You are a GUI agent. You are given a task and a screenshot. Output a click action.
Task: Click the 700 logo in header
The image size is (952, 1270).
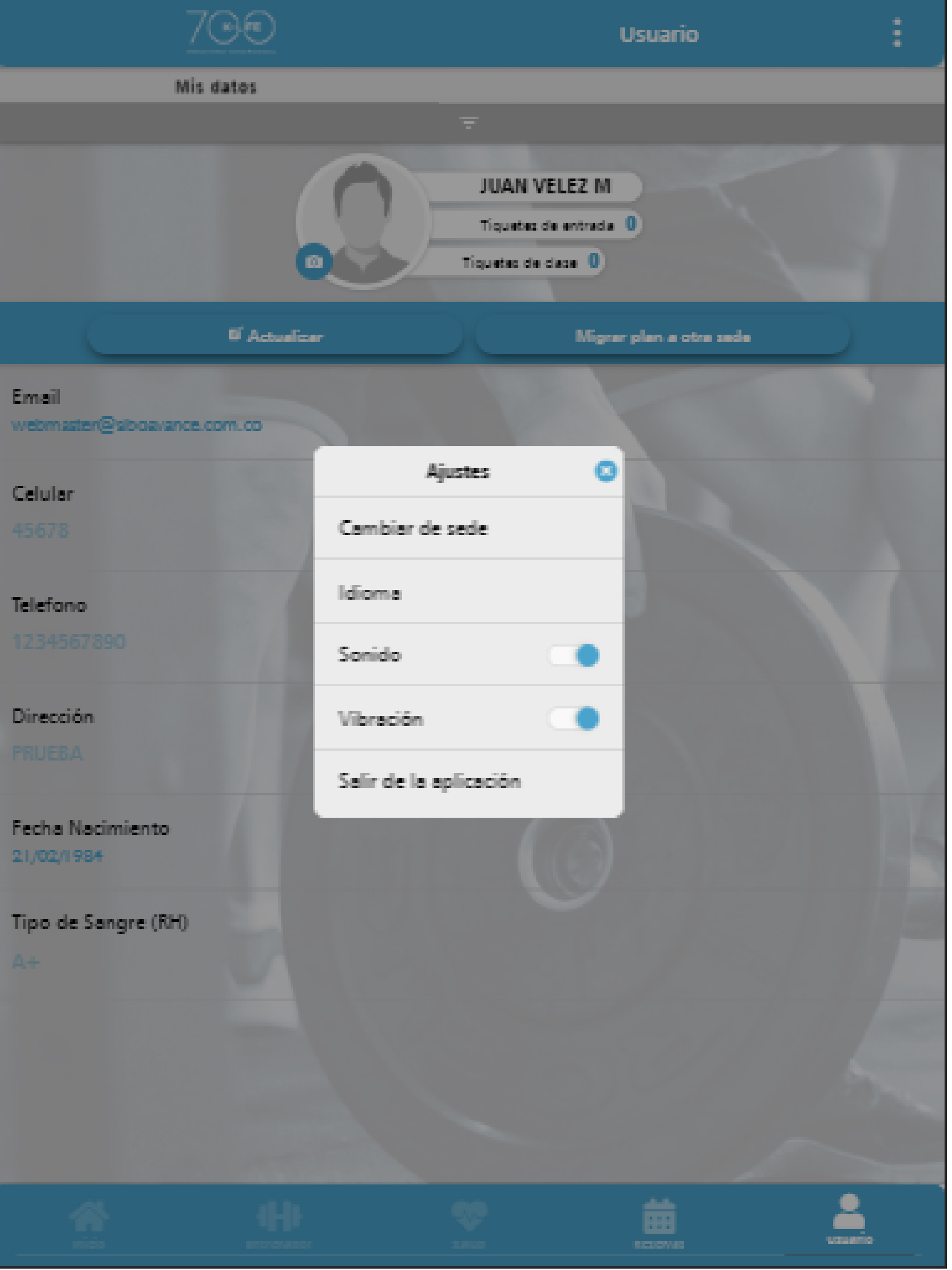[231, 31]
